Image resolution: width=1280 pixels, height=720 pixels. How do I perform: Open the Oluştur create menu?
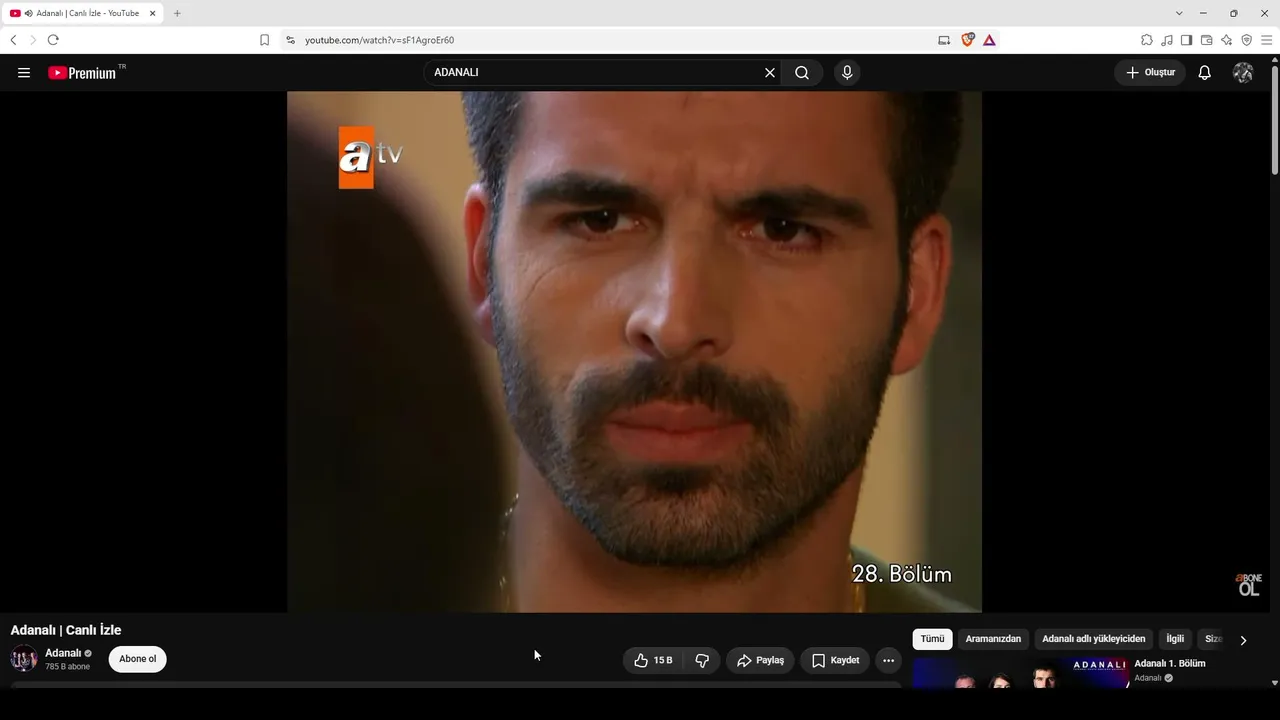click(1150, 73)
